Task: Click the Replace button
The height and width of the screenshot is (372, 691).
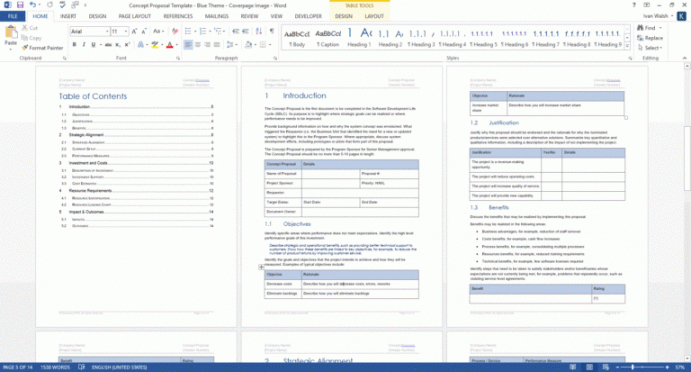Action: click(650, 38)
